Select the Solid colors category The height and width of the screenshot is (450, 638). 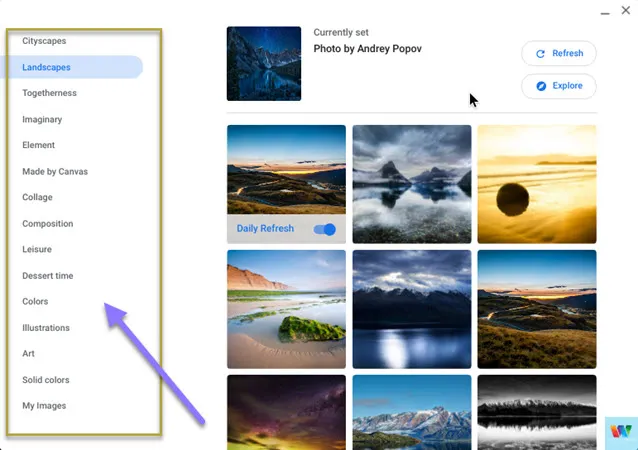click(46, 380)
